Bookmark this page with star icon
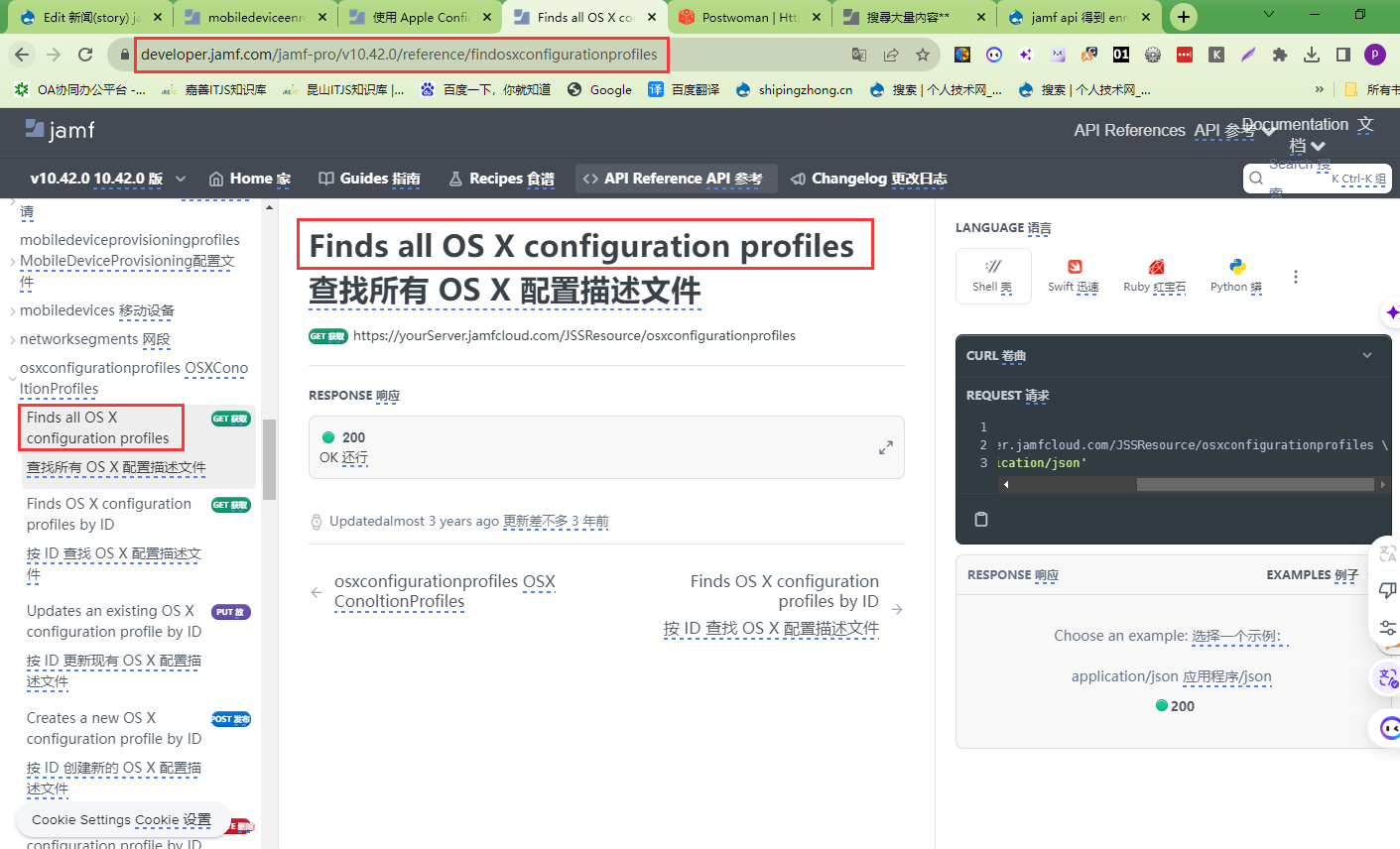1400x849 pixels. coord(923,55)
